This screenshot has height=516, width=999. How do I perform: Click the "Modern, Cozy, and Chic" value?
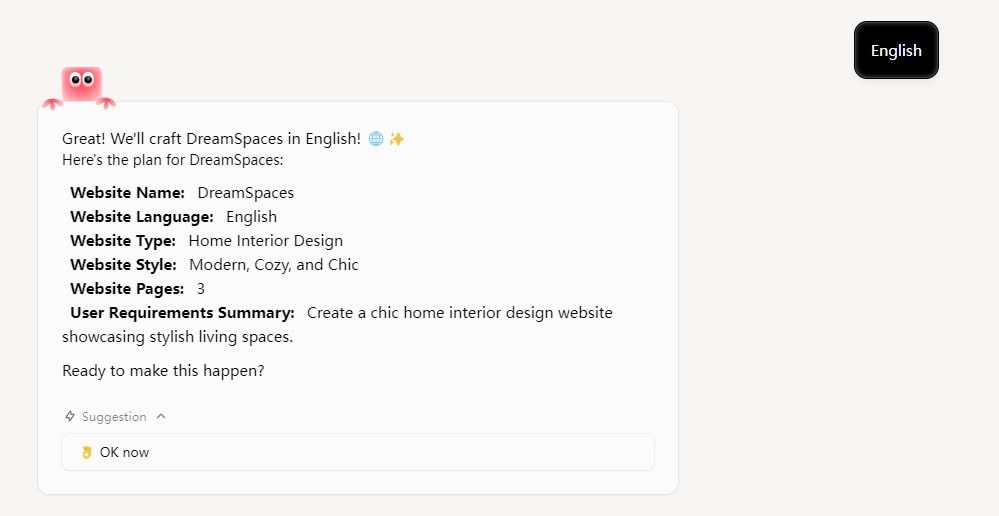pos(273,264)
